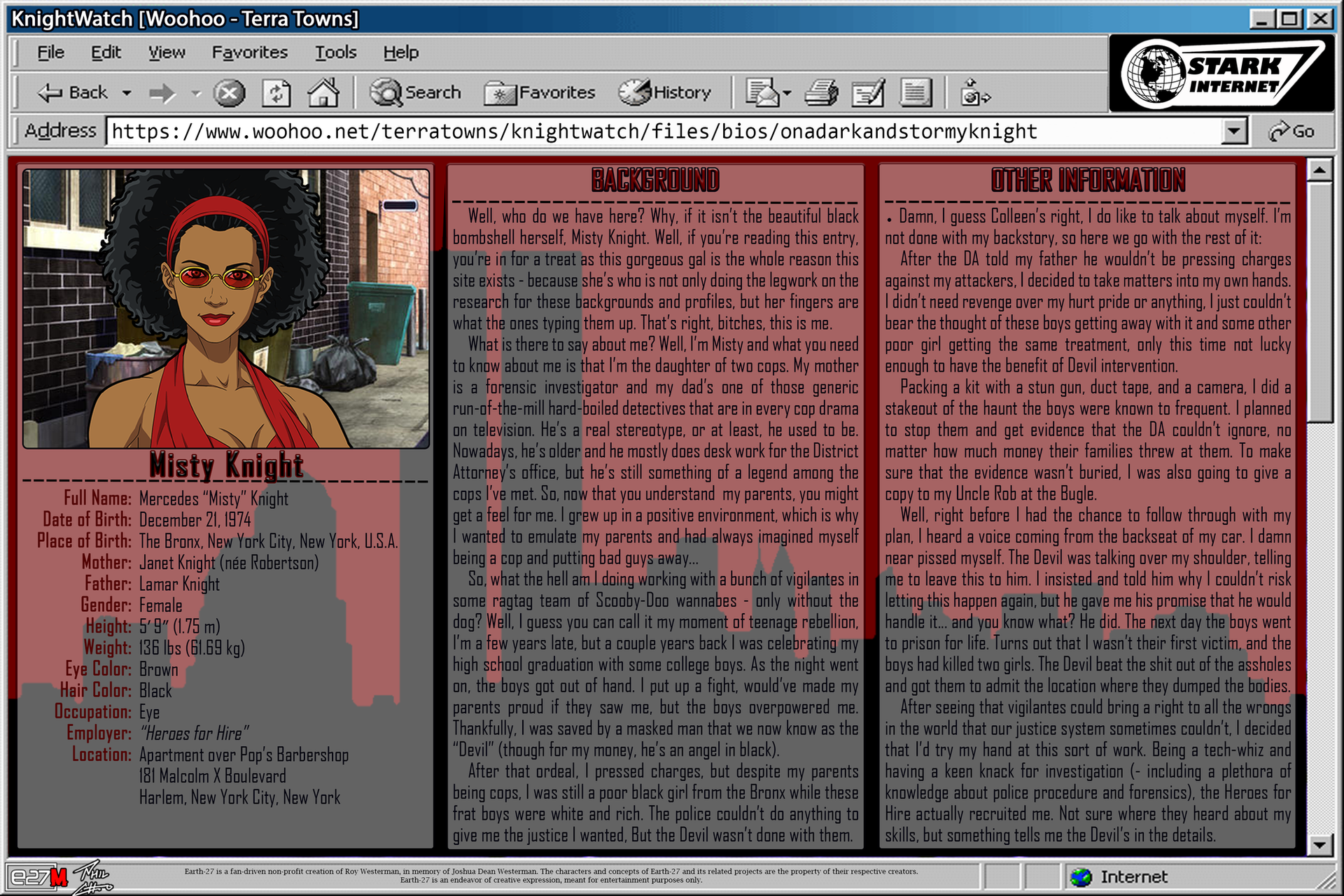The height and width of the screenshot is (896, 1344).
Task: Click the Go button
Action: coord(1292,131)
